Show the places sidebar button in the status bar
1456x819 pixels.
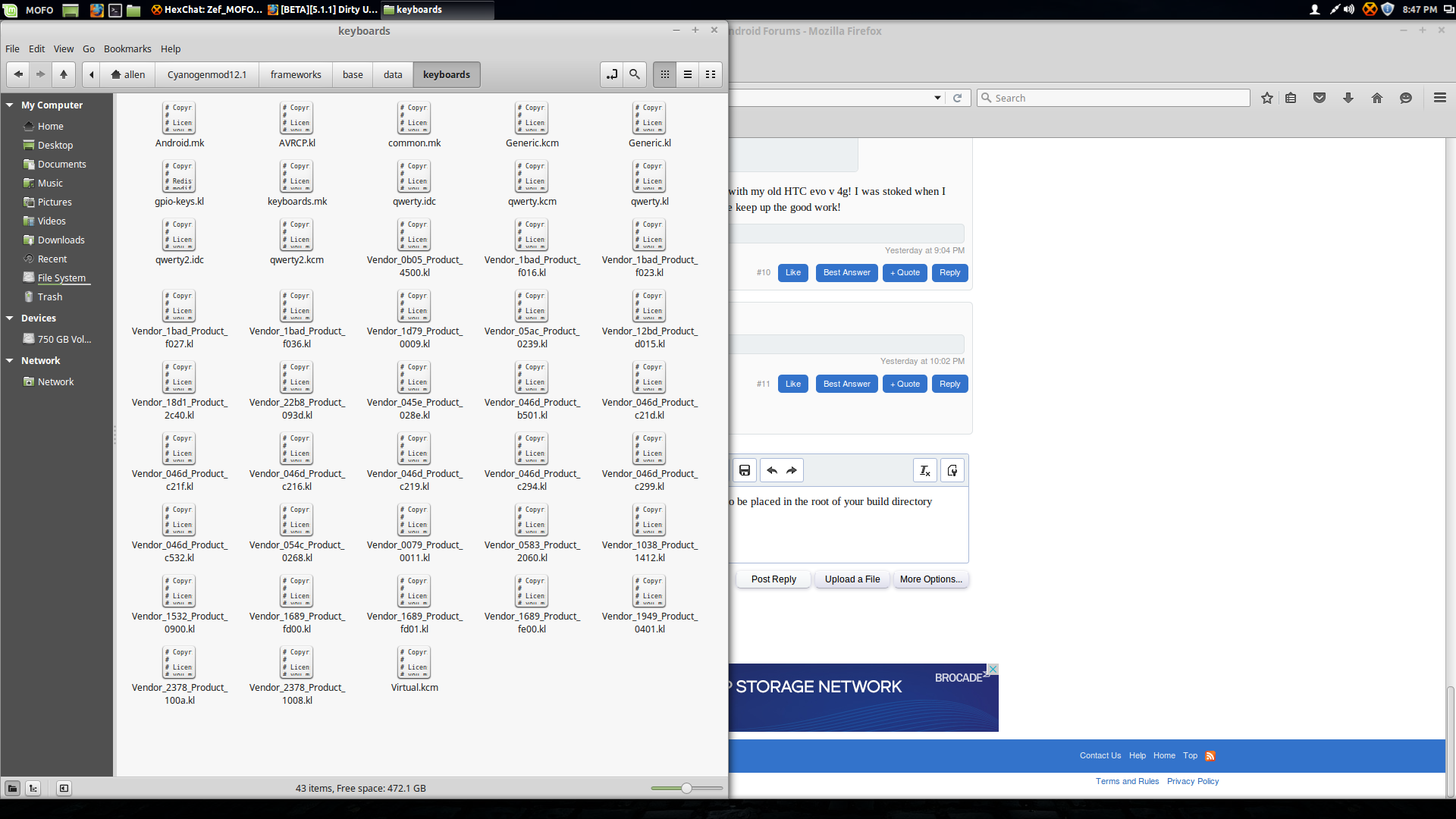pos(13,789)
